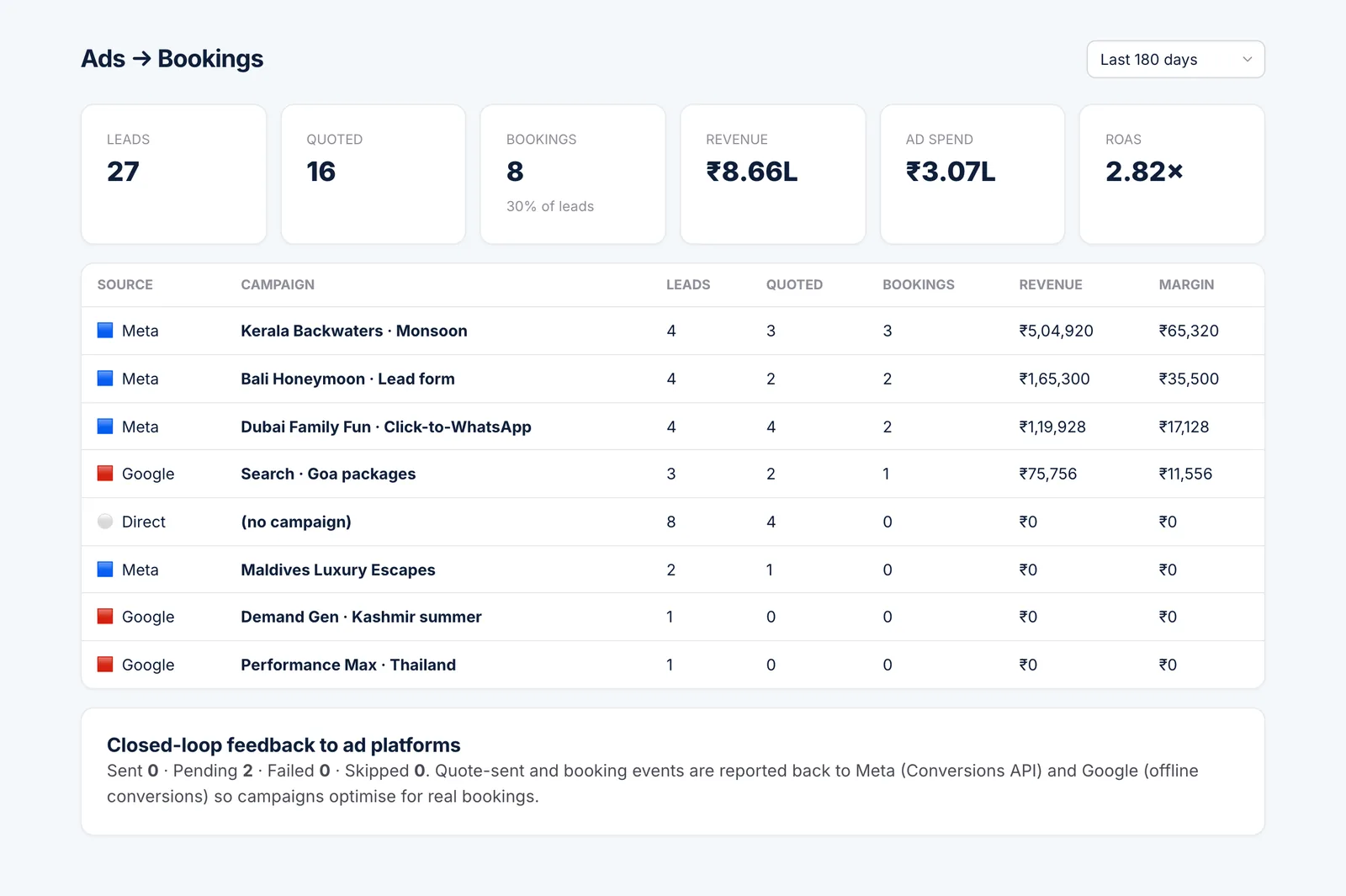Click the QUOTED column header in the table
The image size is (1346, 896).
coord(794,284)
